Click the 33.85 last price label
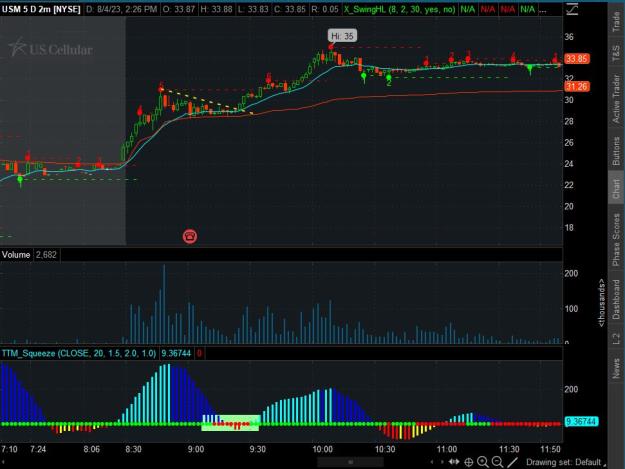Screen dimensions: 625x469 577,59
